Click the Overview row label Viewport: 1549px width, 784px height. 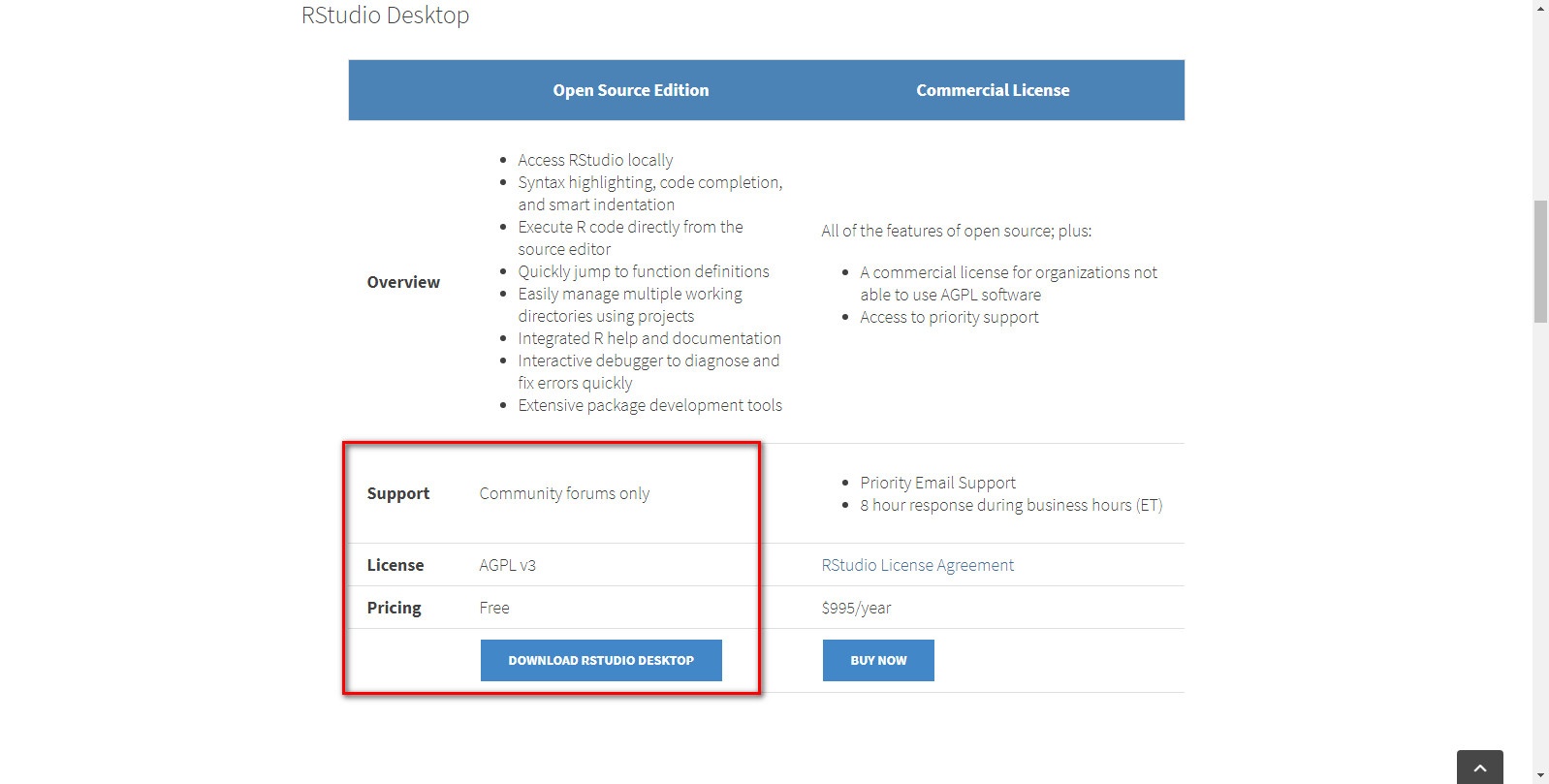(403, 282)
